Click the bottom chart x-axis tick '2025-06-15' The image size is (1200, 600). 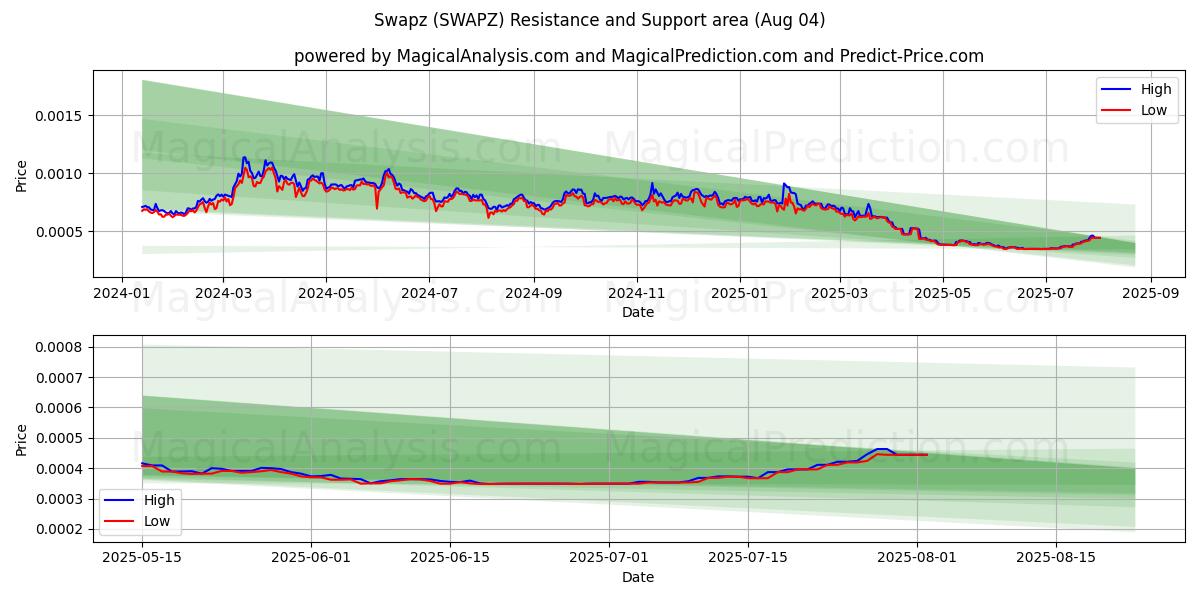pyautogui.click(x=450, y=559)
